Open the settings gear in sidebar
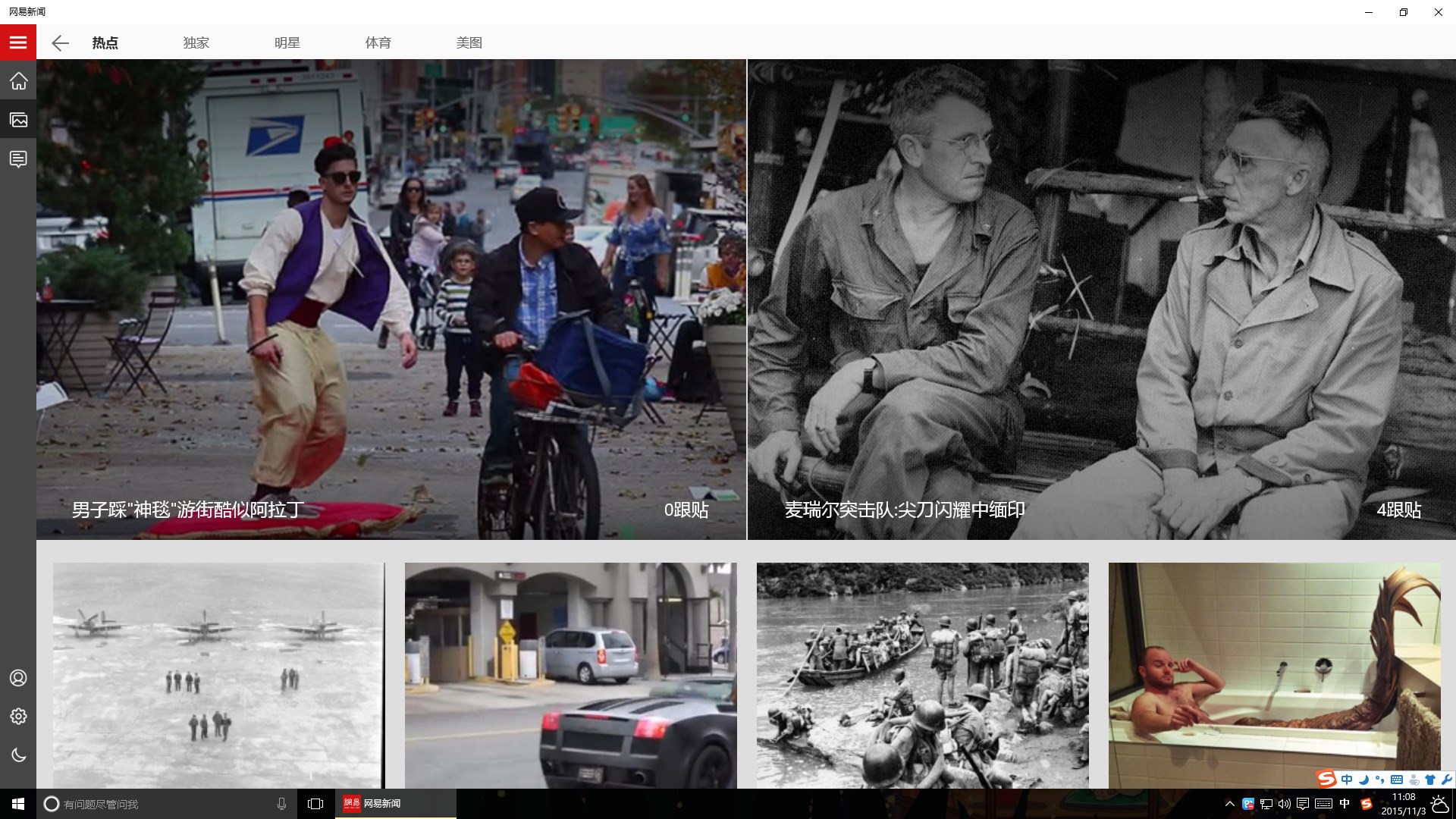The height and width of the screenshot is (819, 1456). coord(18,717)
